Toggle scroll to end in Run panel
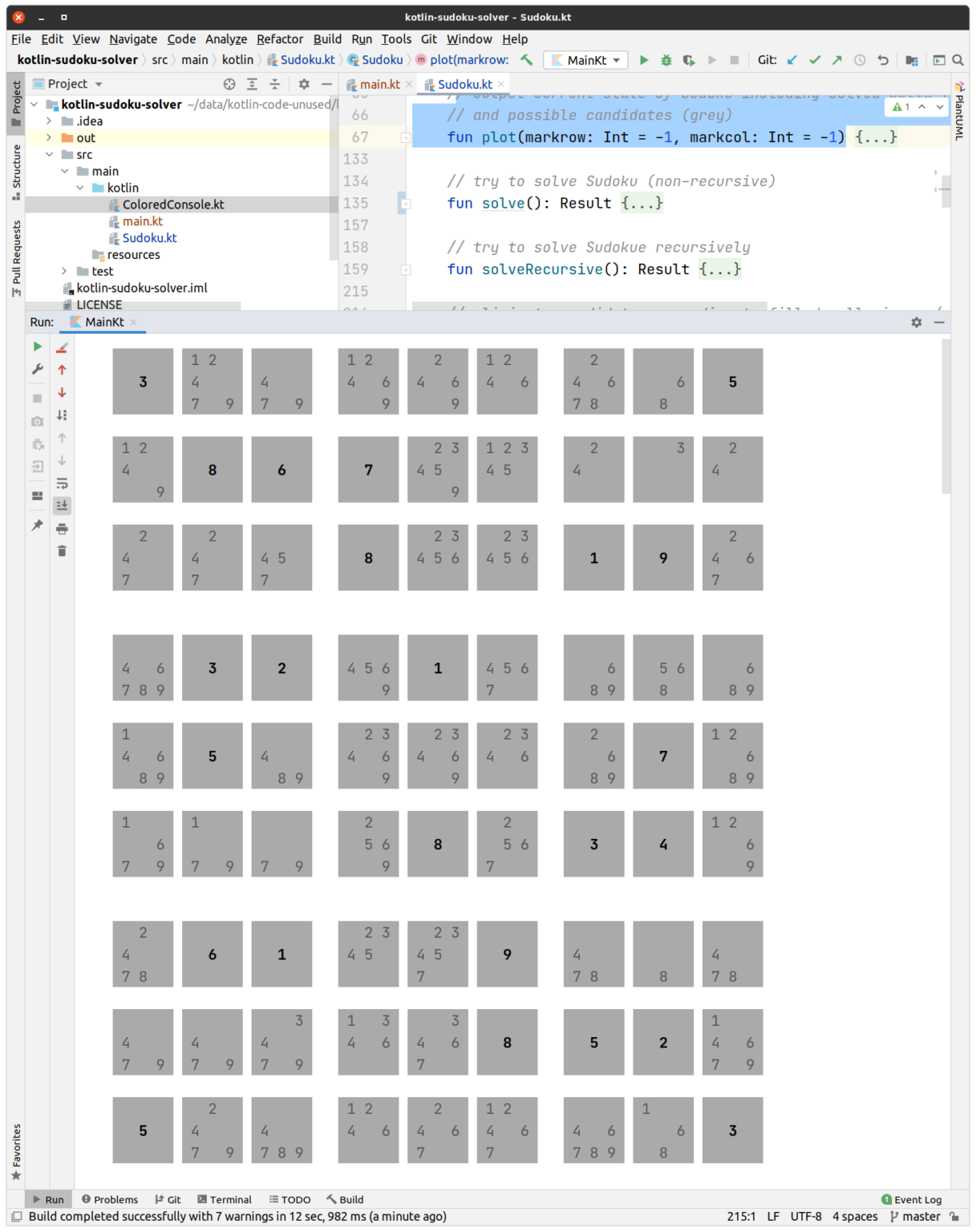Image resolution: width=976 pixels, height=1232 pixels. pos(62,505)
